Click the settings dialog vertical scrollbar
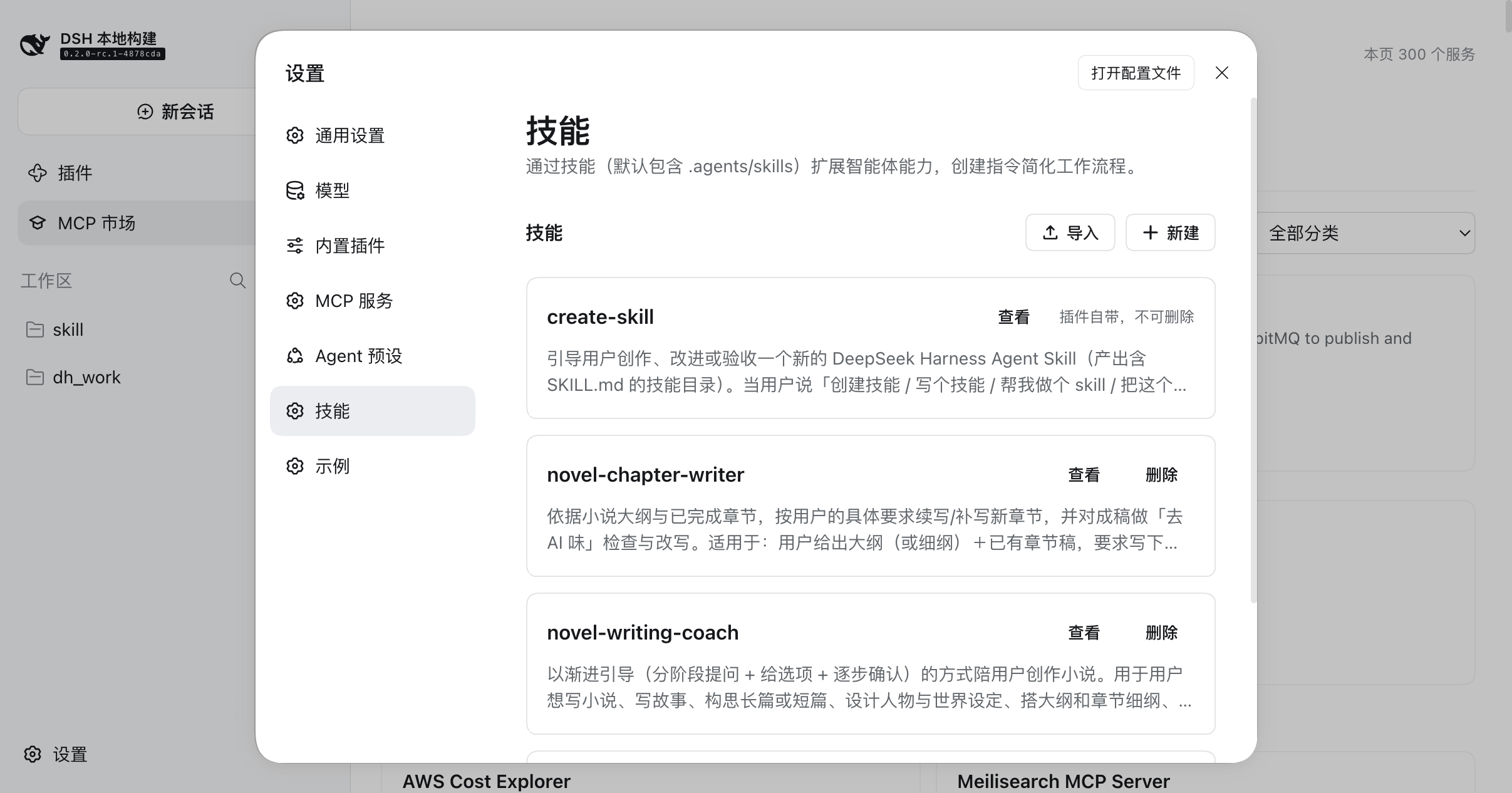Image resolution: width=1512 pixels, height=793 pixels. [x=1253, y=351]
